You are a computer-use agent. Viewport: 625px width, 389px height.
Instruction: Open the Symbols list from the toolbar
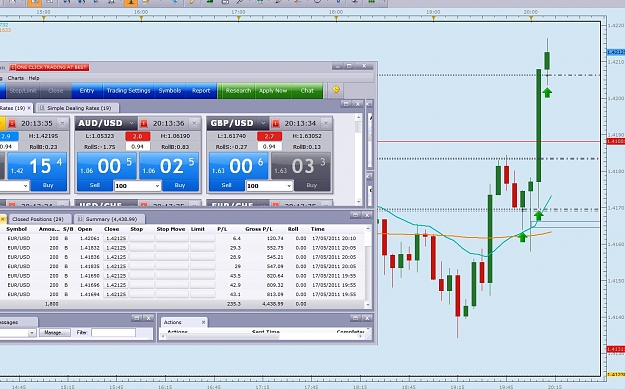pyautogui.click(x=170, y=91)
